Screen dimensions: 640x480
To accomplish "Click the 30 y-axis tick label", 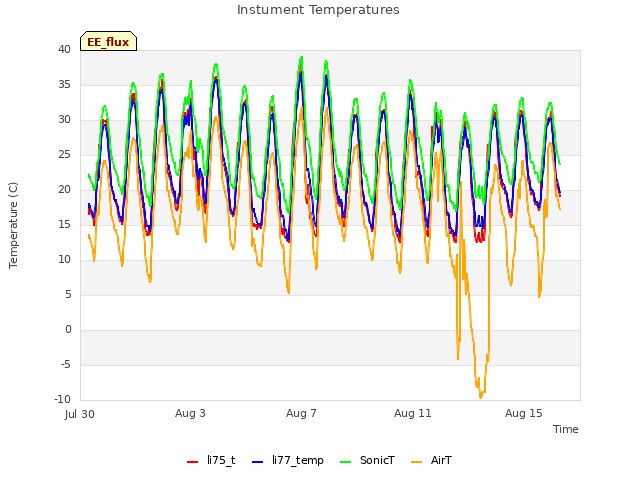I will pos(64,120).
